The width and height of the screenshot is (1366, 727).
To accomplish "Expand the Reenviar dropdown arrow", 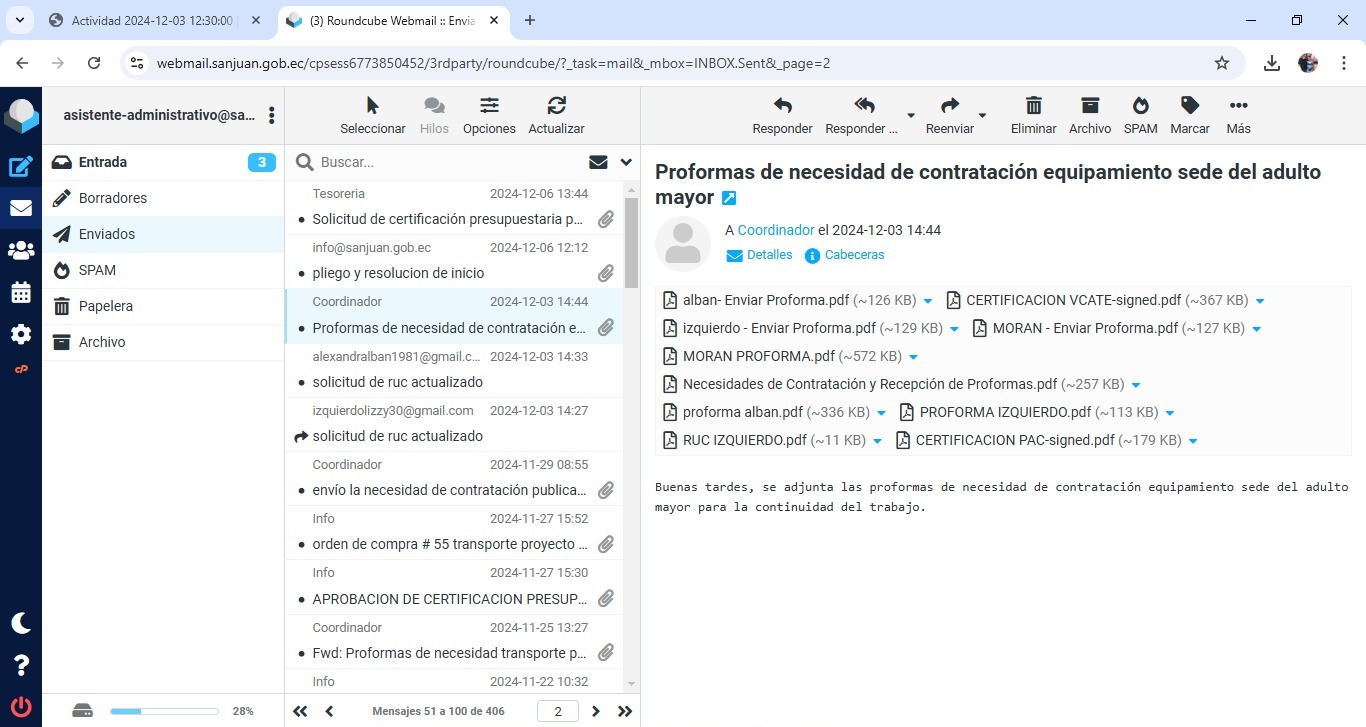I will [982, 115].
